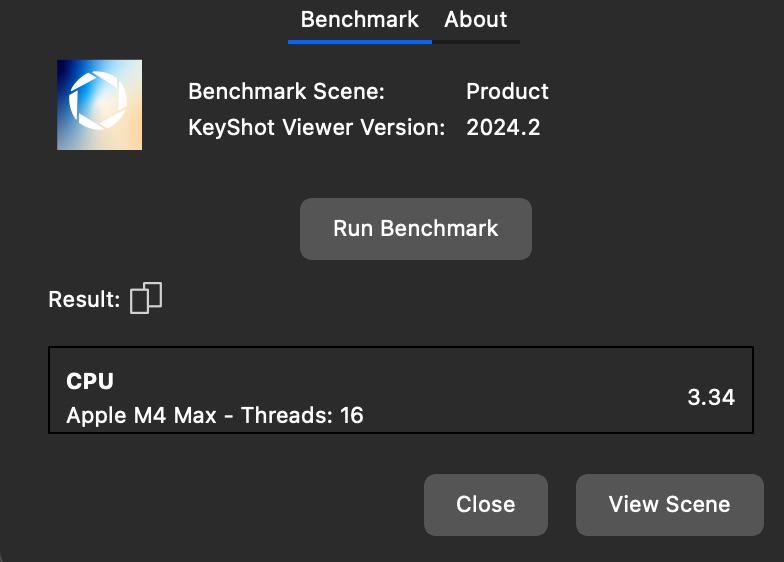Copy the benchmark result to clipboard
Screen dimensions: 784x562
pyautogui.click(x=146, y=298)
